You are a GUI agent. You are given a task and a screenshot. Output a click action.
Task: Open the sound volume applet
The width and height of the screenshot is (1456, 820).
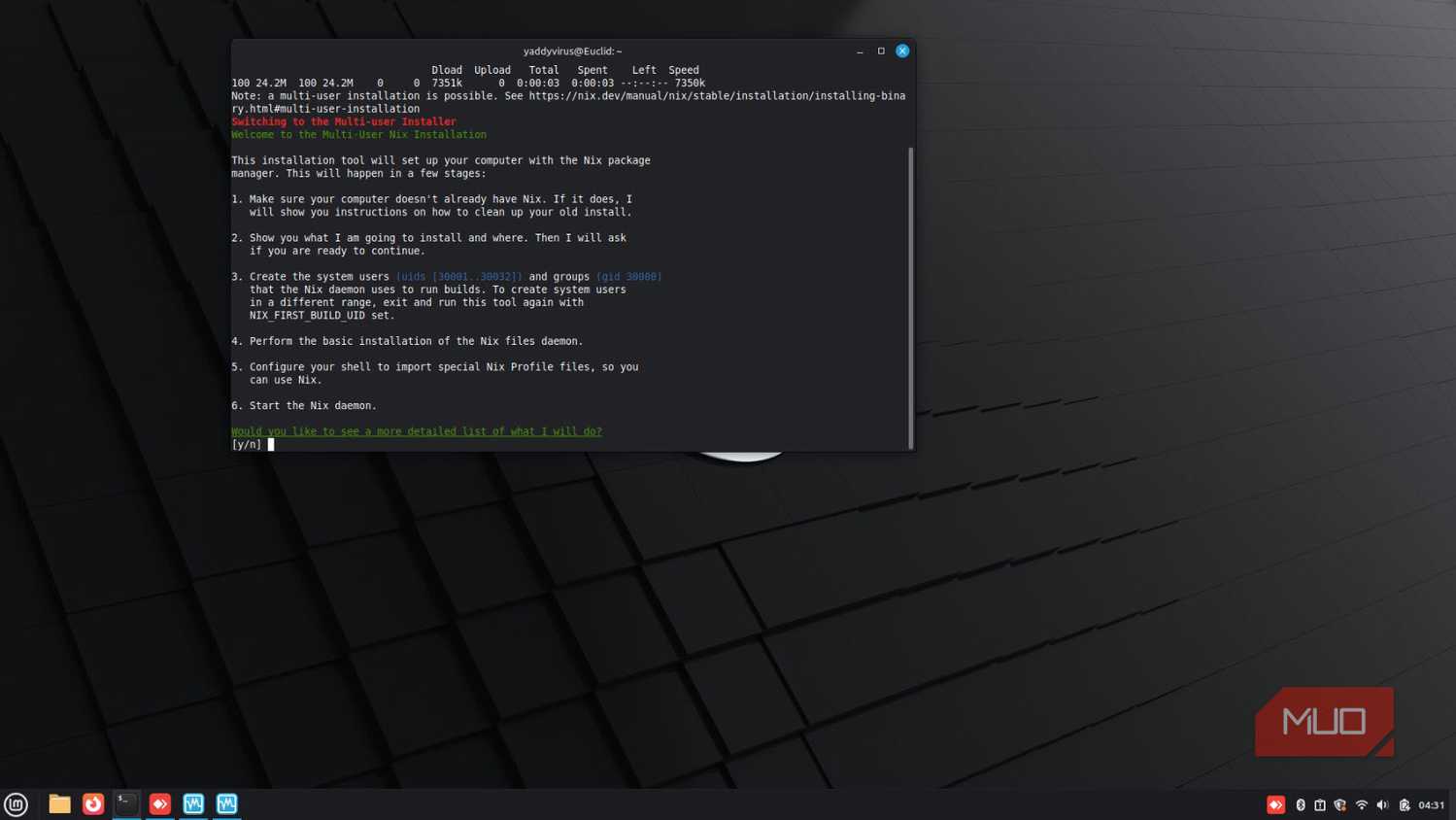(x=1383, y=804)
